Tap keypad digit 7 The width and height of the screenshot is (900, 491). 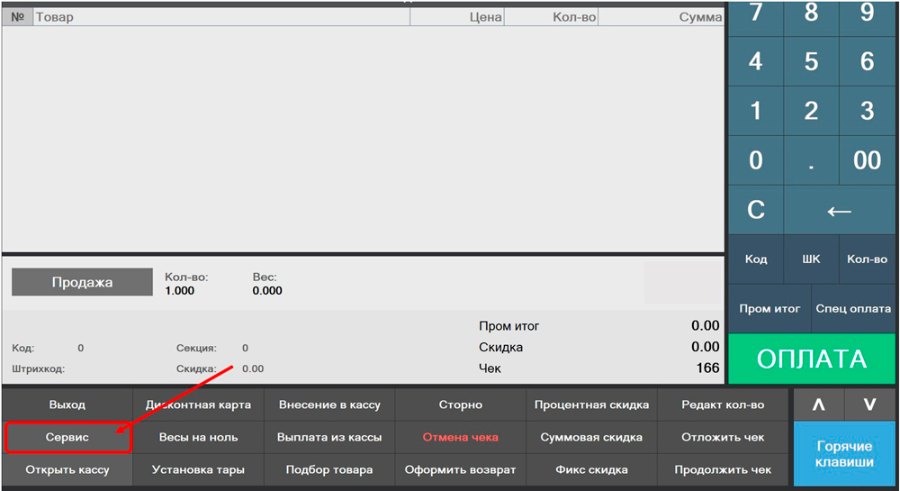coord(755,18)
